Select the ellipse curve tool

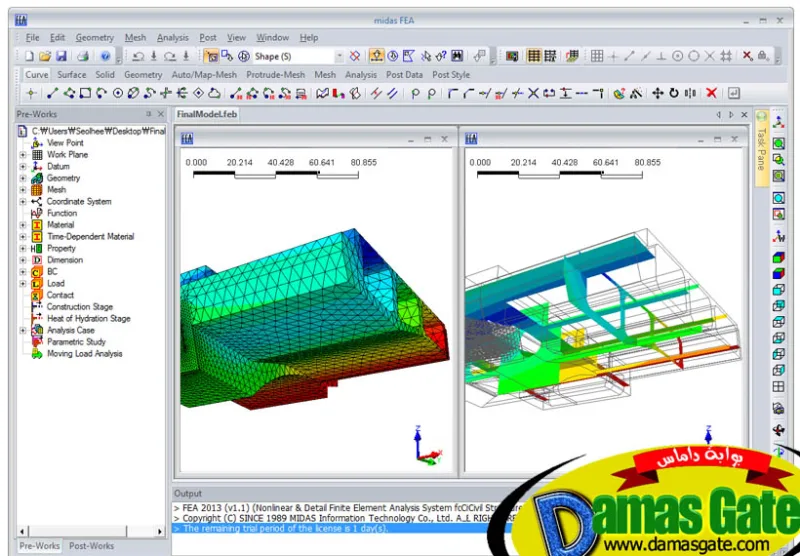(x=133, y=93)
